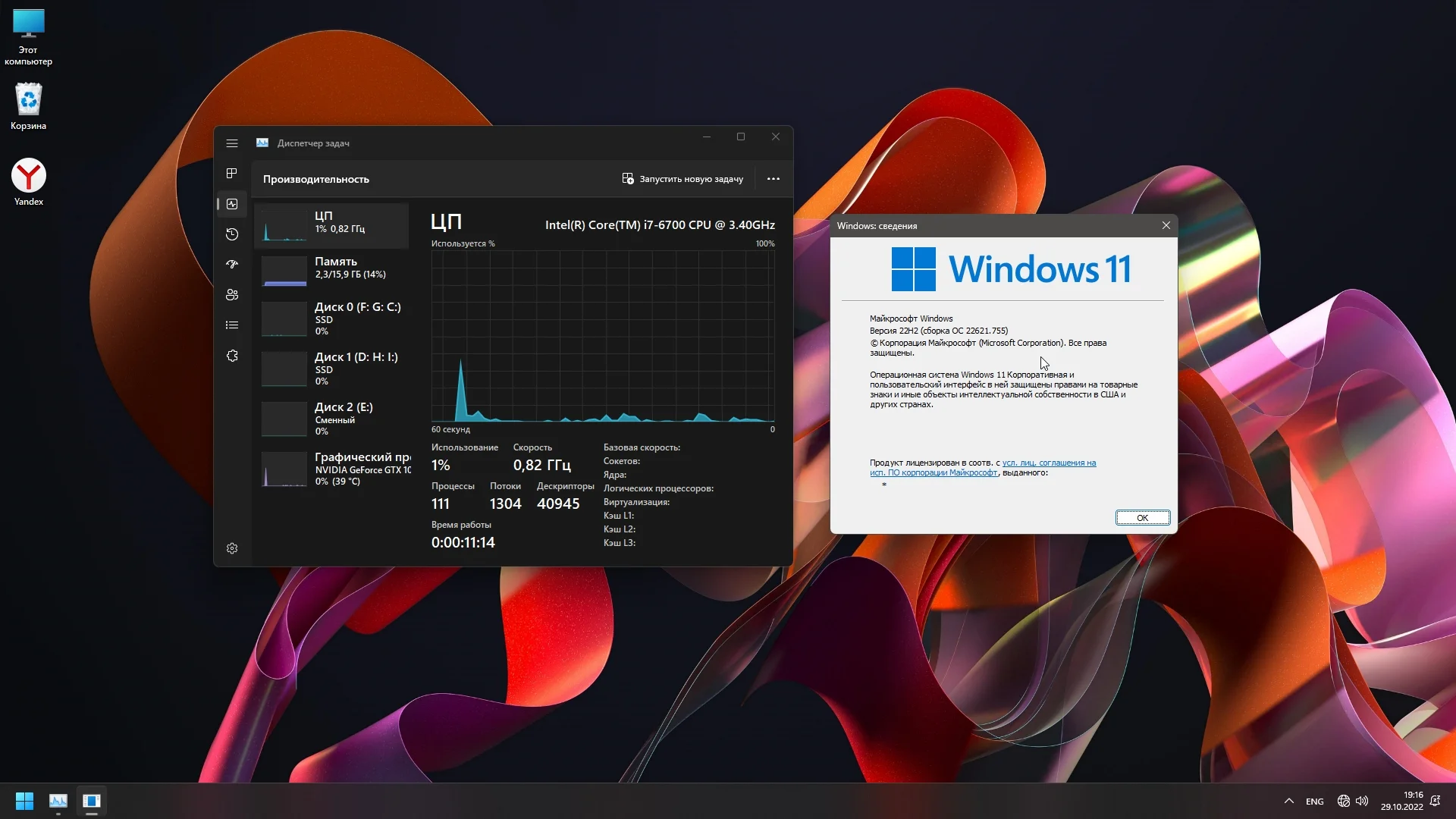Click OK in Windows about dialog
1456x819 pixels.
point(1142,518)
